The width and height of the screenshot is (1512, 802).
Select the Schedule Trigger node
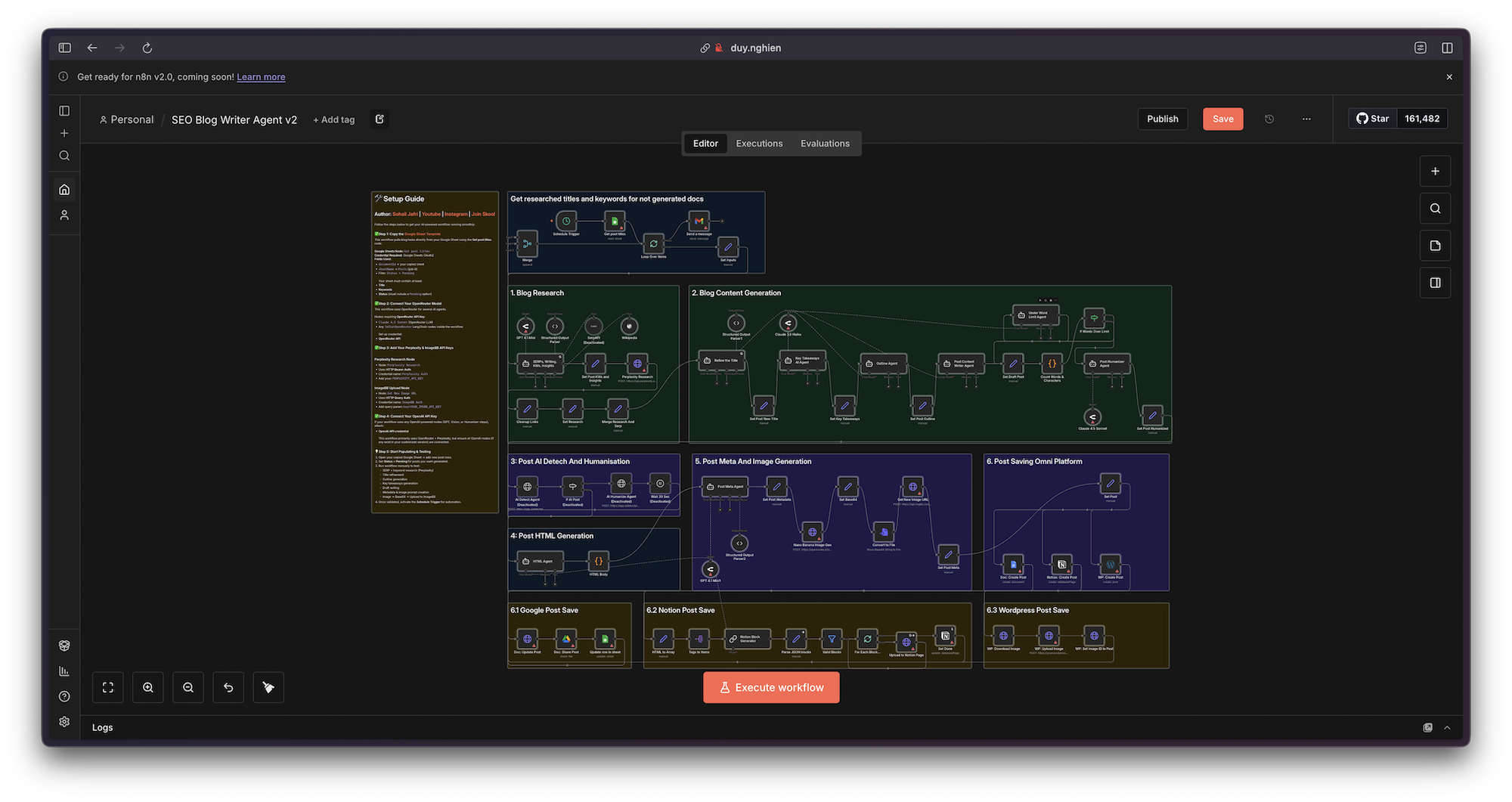pos(566,221)
